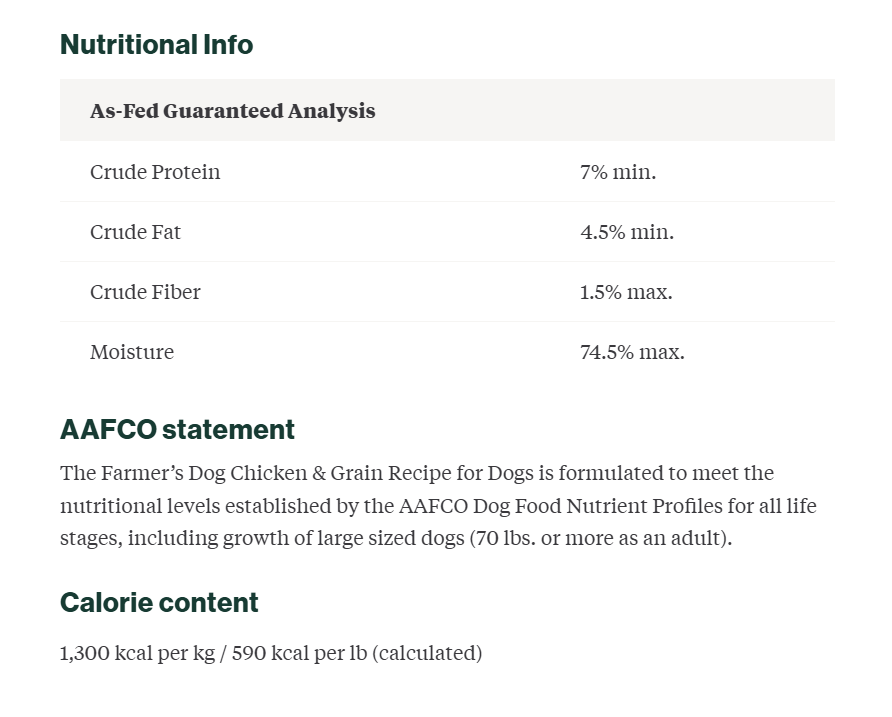892x717 pixels.
Task: Click the Nutritional Info heading
Action: point(156,44)
